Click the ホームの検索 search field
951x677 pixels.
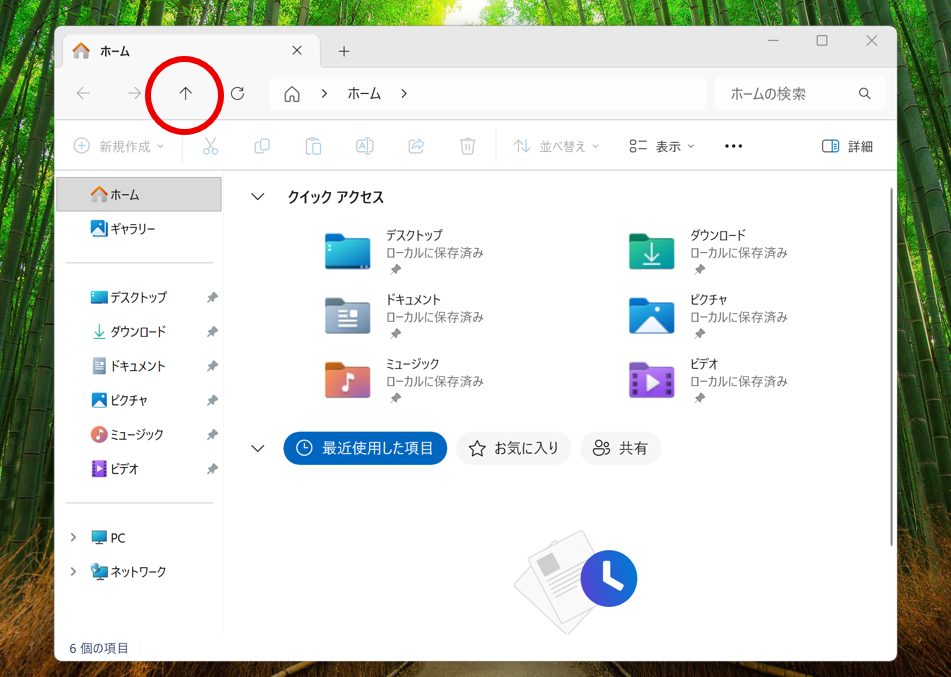click(785, 94)
